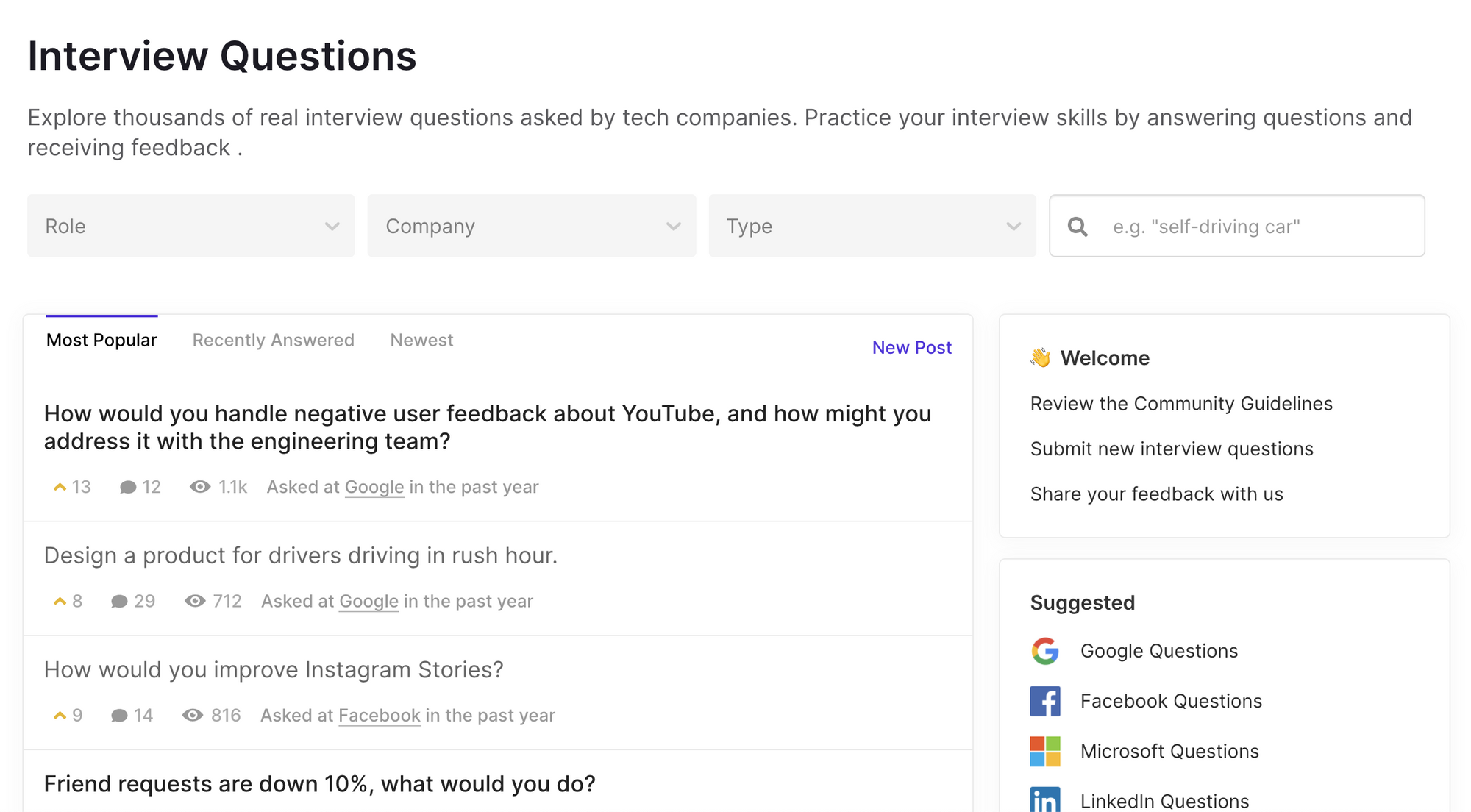Click the Facebook logo icon
The image size is (1471, 812).
1045,701
